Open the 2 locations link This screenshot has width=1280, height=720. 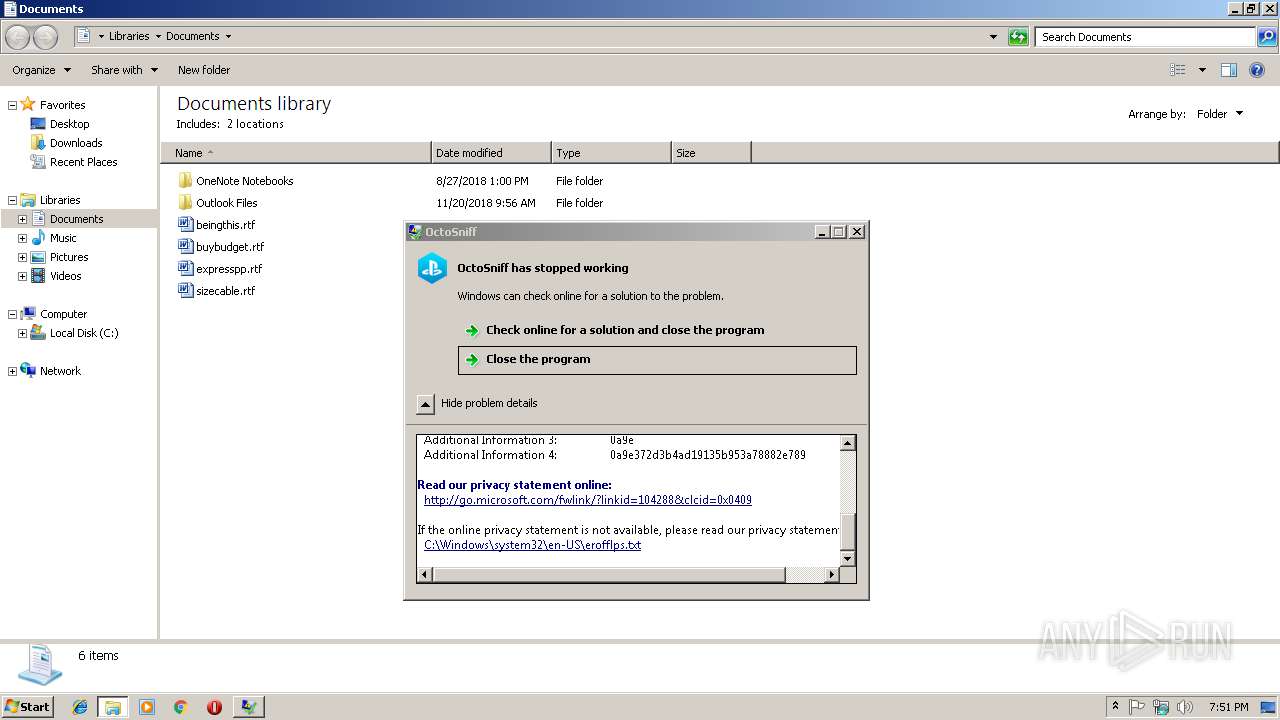pos(255,124)
